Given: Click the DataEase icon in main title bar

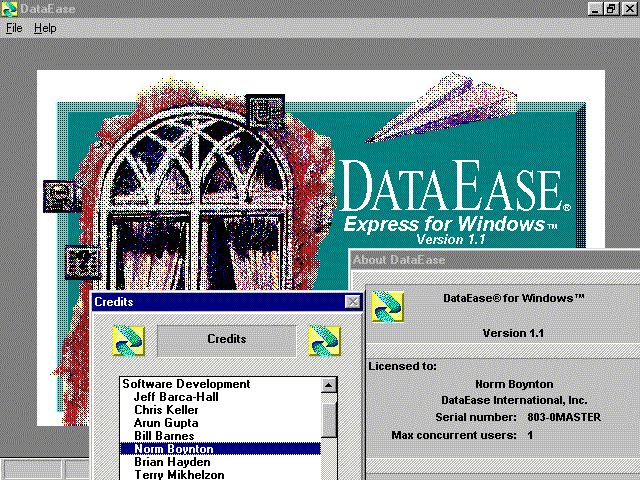Looking at the screenshot, I should pos(9,9).
